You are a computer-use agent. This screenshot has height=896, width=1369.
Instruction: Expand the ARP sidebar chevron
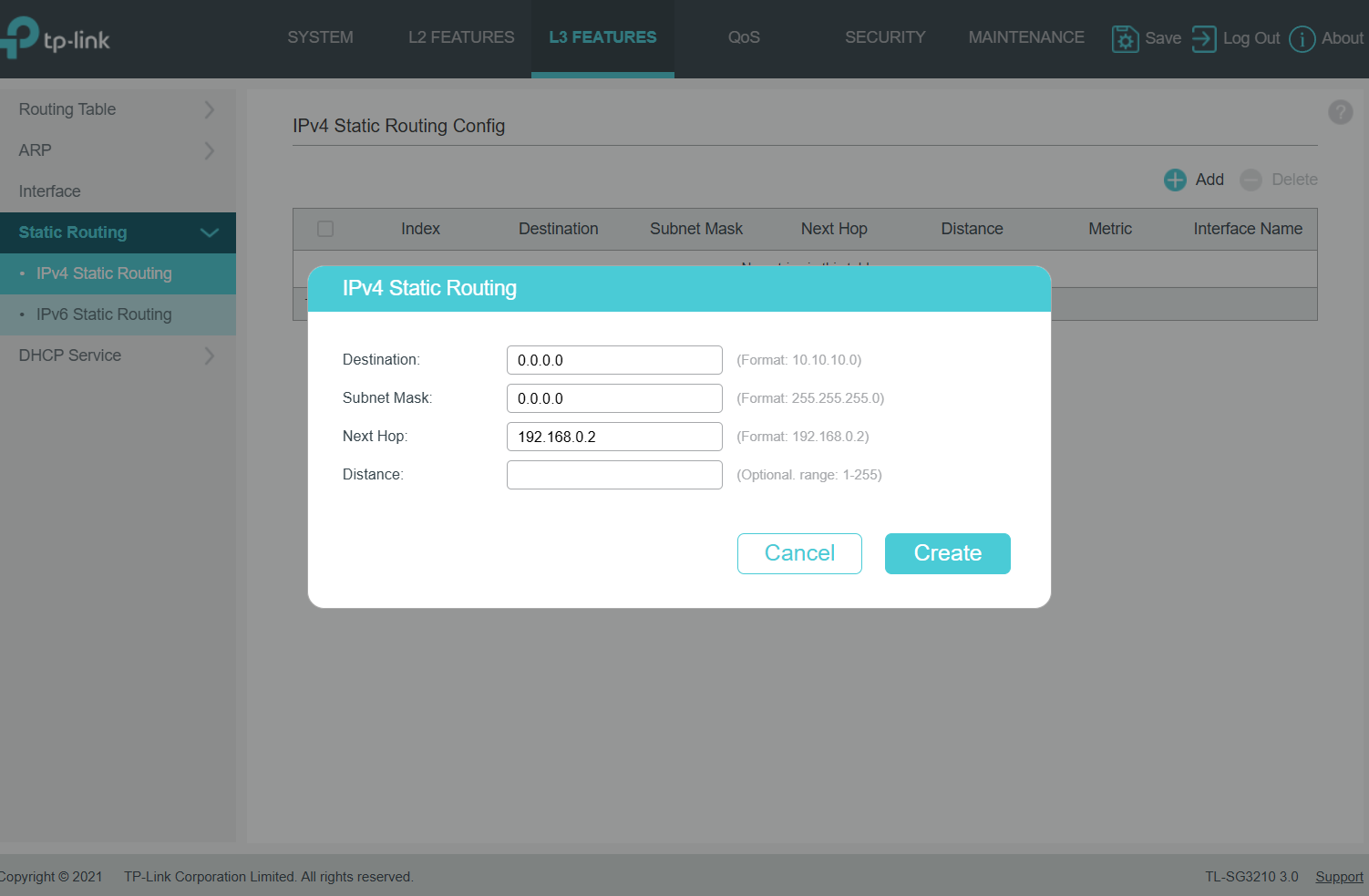coord(210,150)
